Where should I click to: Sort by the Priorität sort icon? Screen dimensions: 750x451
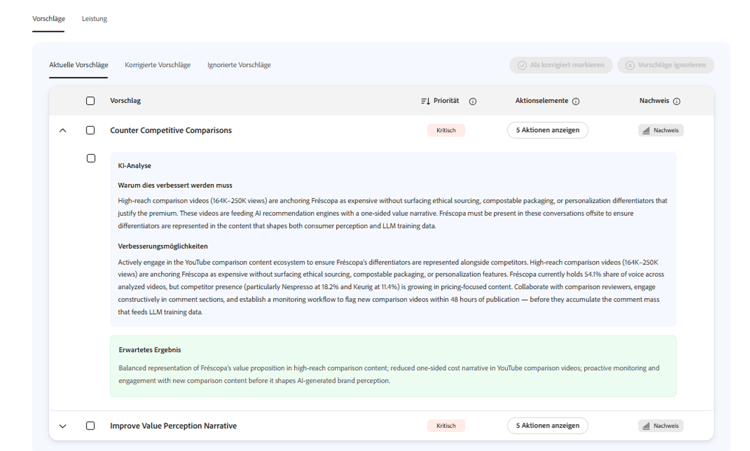click(x=425, y=101)
